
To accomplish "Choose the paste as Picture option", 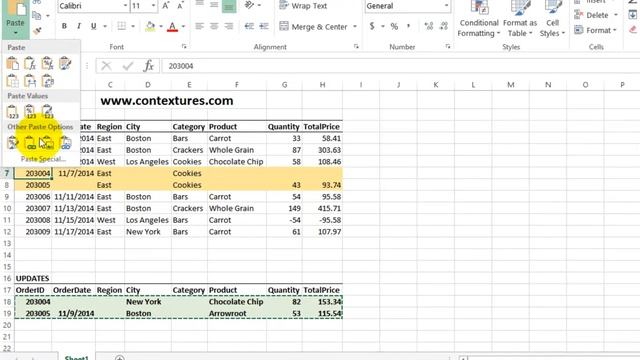I will pos(48,143).
